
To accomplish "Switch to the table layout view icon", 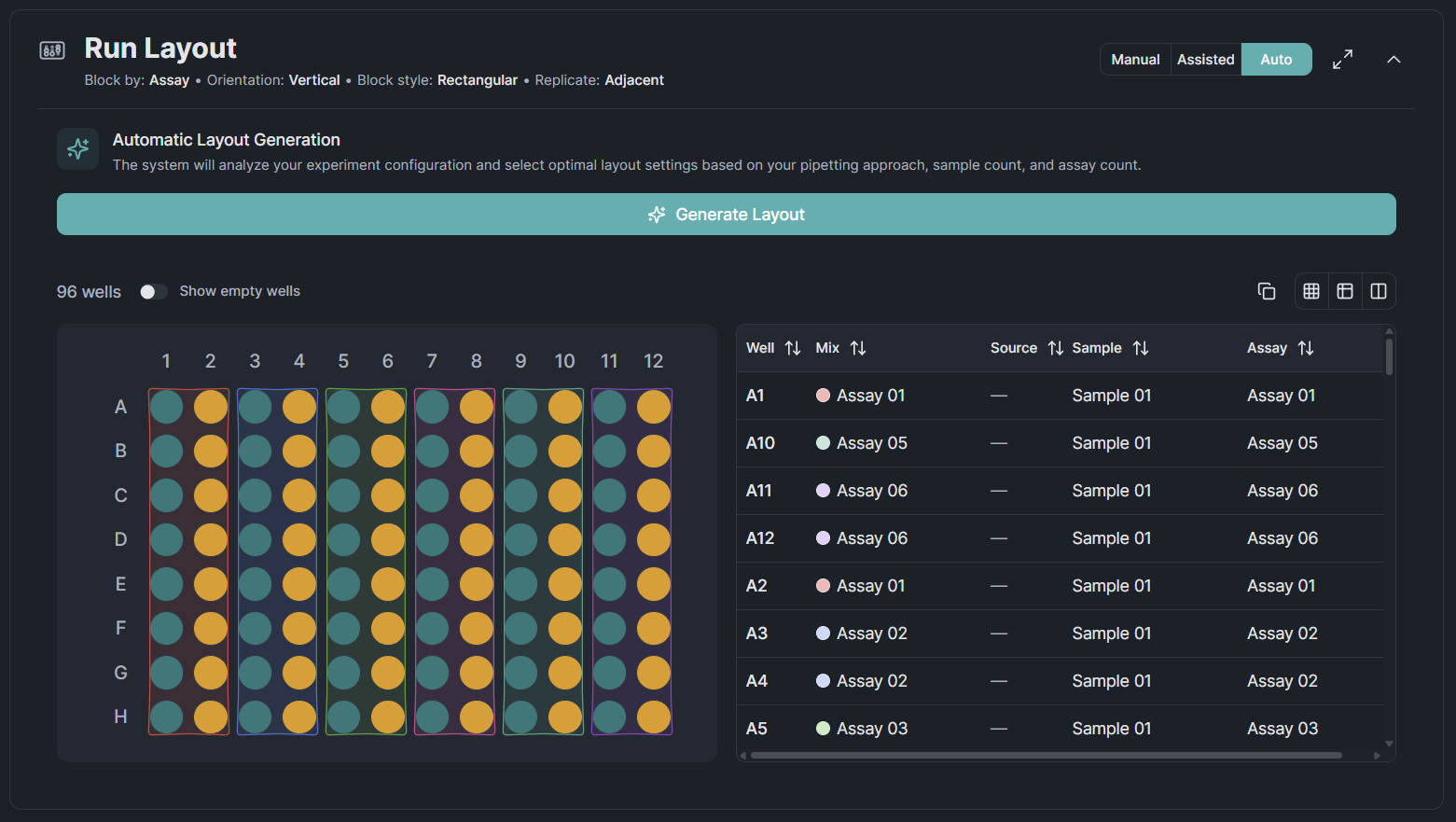I will (x=1344, y=290).
